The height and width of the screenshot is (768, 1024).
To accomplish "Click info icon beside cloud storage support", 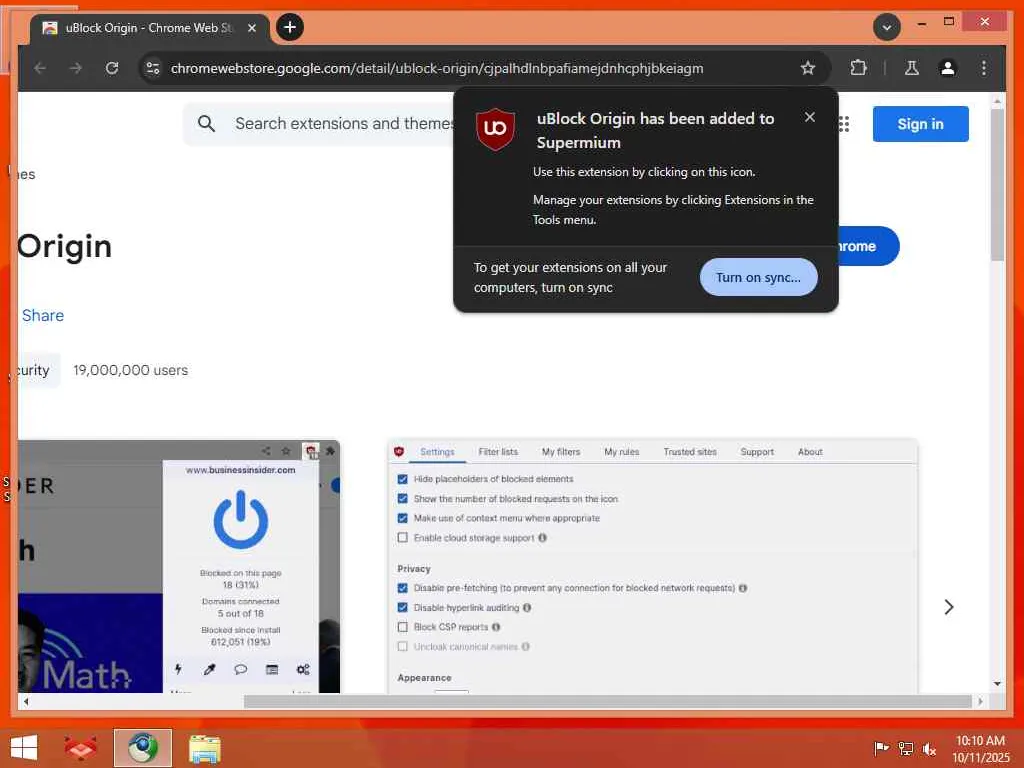I will [542, 537].
